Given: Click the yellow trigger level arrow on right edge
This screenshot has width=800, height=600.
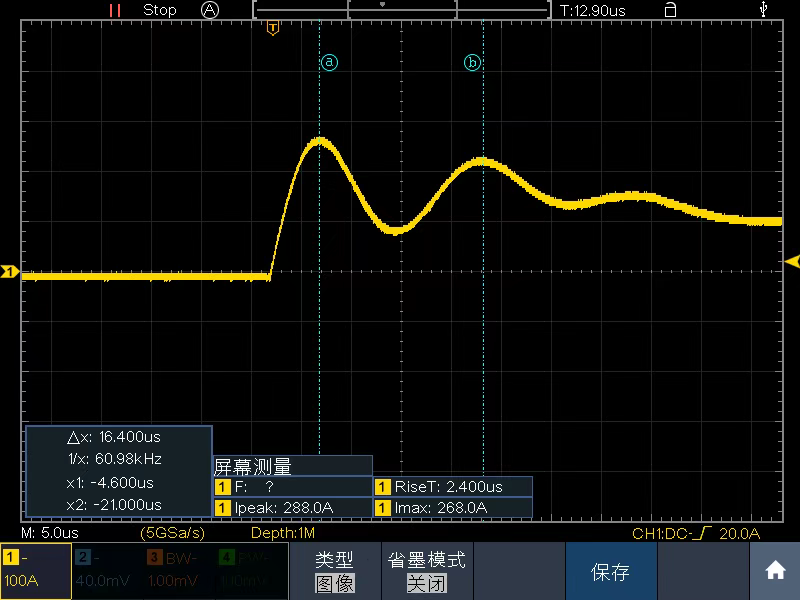Looking at the screenshot, I should 792,262.
